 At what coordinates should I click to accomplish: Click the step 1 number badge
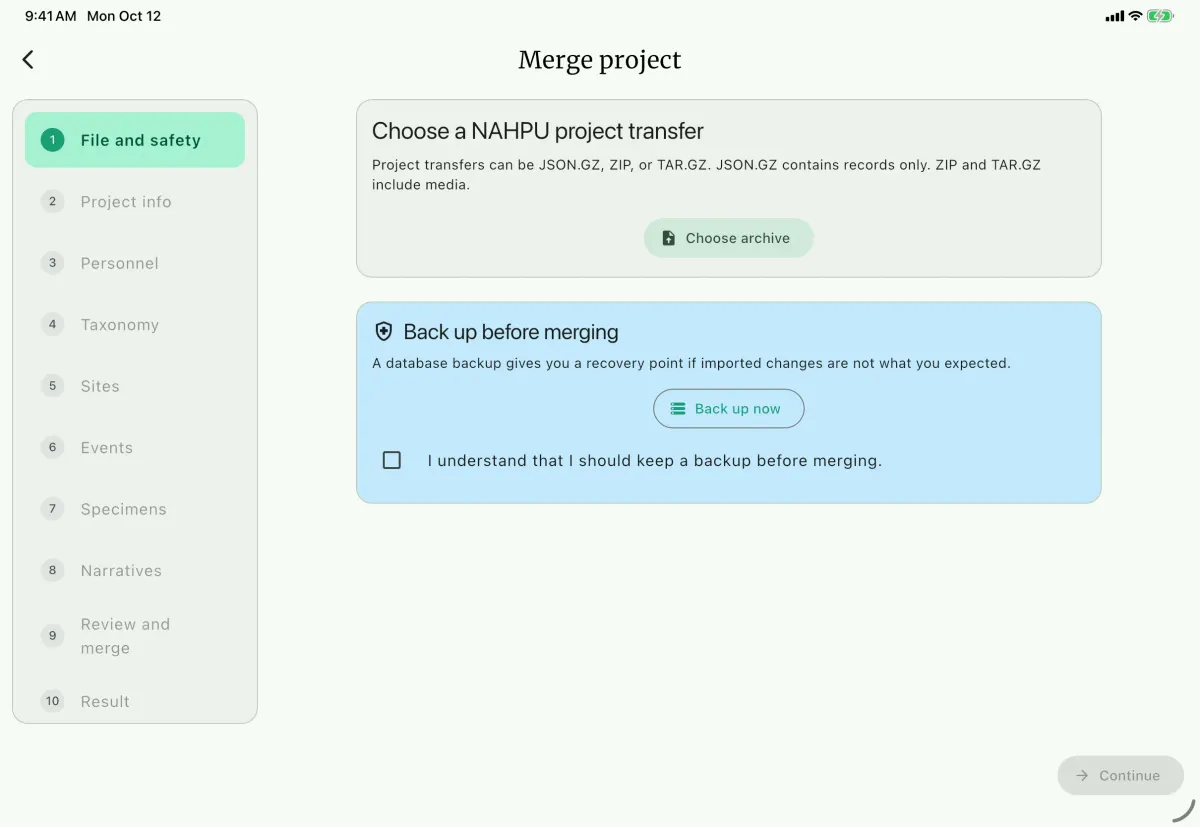[53, 140]
